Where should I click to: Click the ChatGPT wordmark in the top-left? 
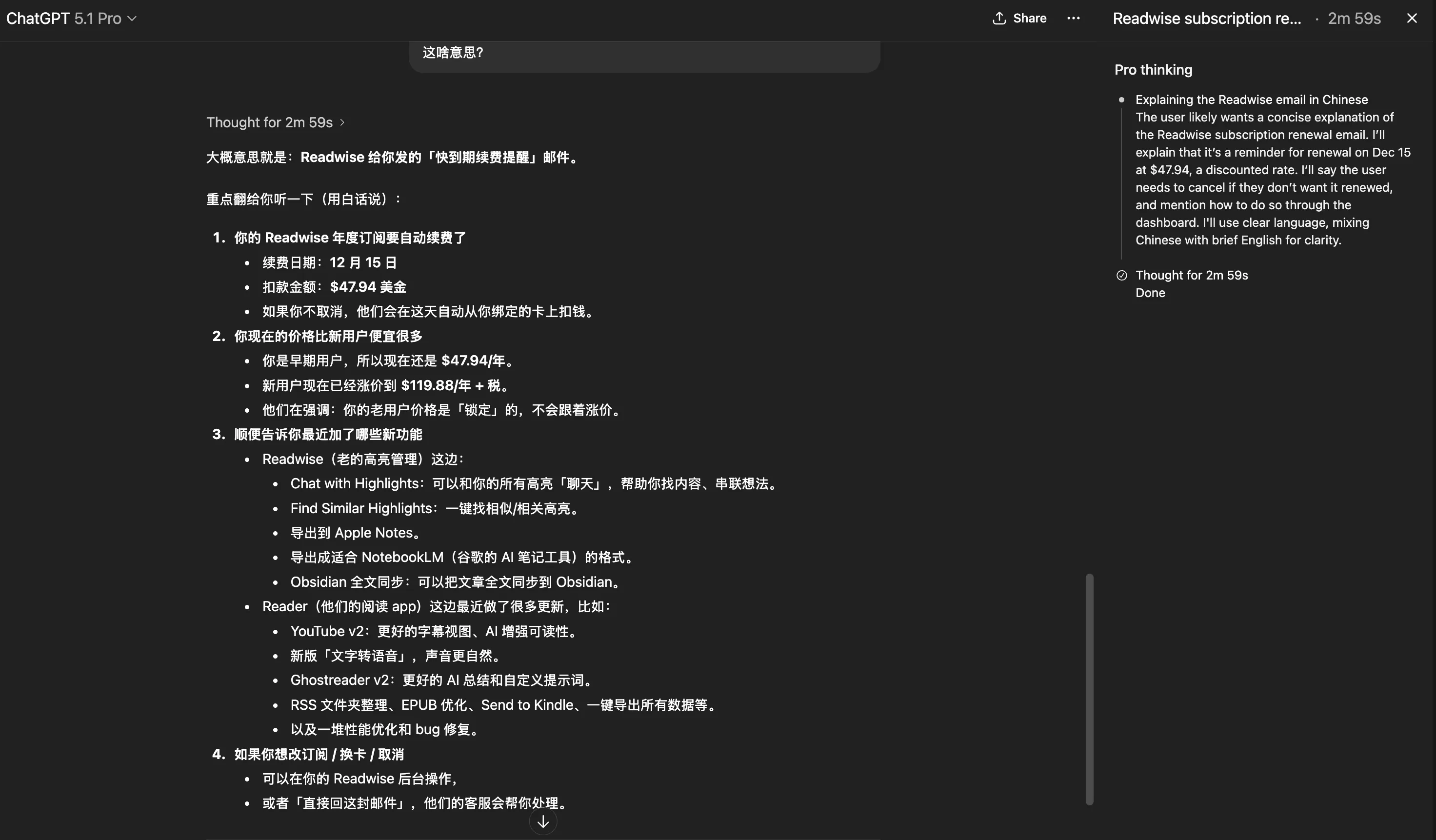38,18
